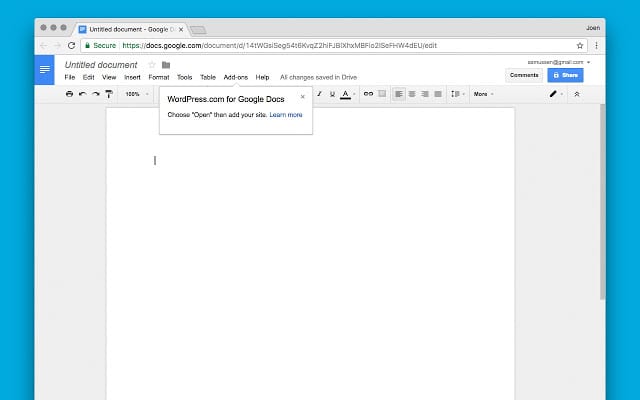Select the paint format tool
This screenshot has height=400, width=640.
click(x=109, y=94)
